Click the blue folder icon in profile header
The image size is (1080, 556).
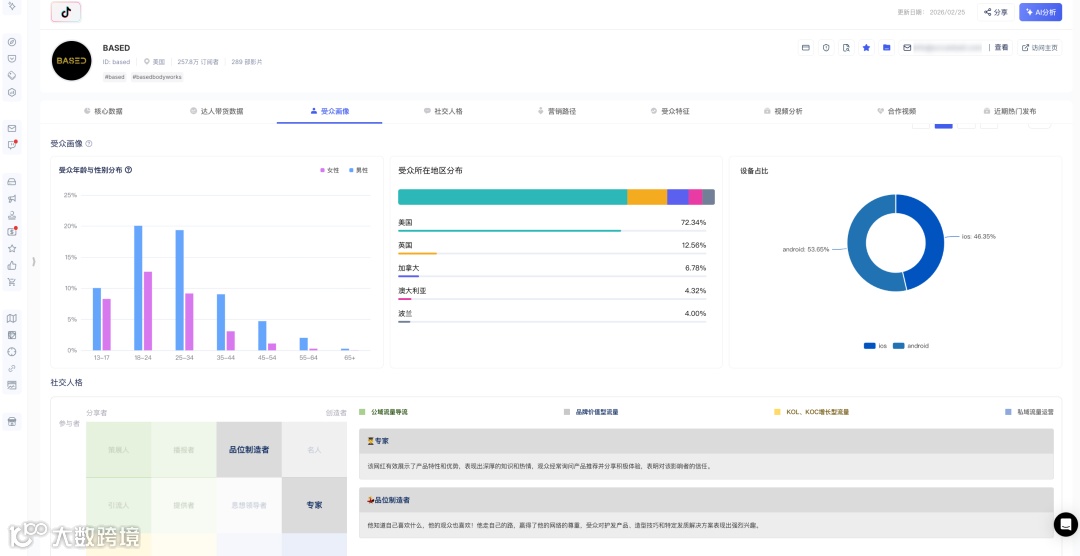pyautogui.click(x=887, y=48)
